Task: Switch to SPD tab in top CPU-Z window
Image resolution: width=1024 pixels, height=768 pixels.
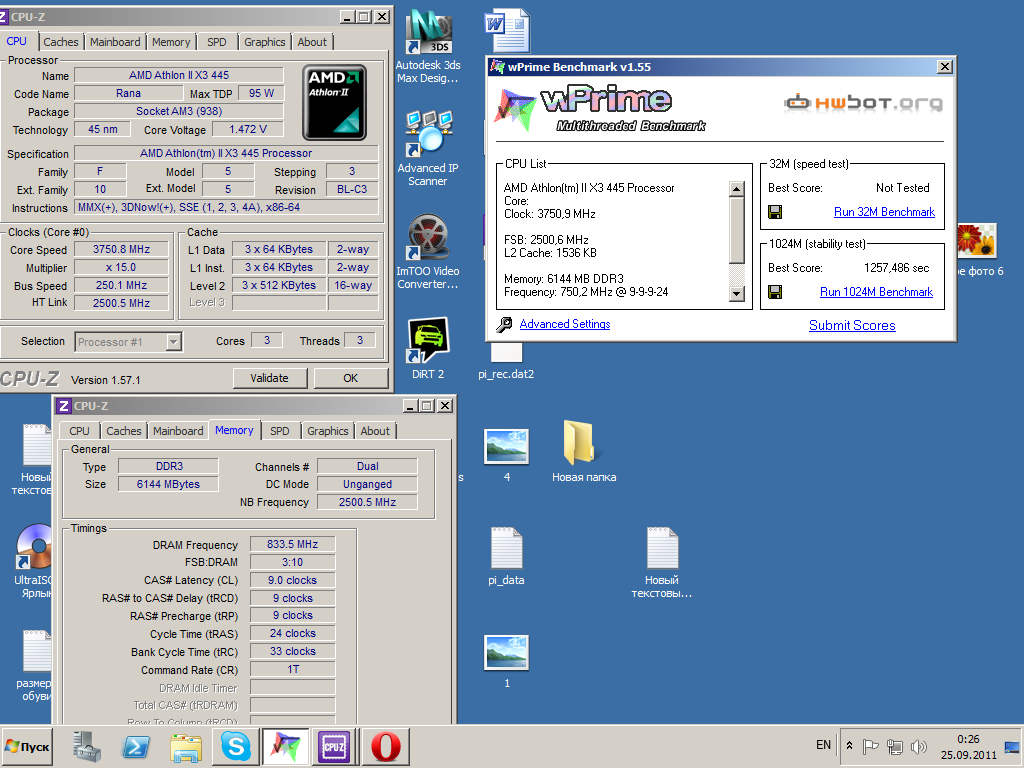Action: coord(217,42)
